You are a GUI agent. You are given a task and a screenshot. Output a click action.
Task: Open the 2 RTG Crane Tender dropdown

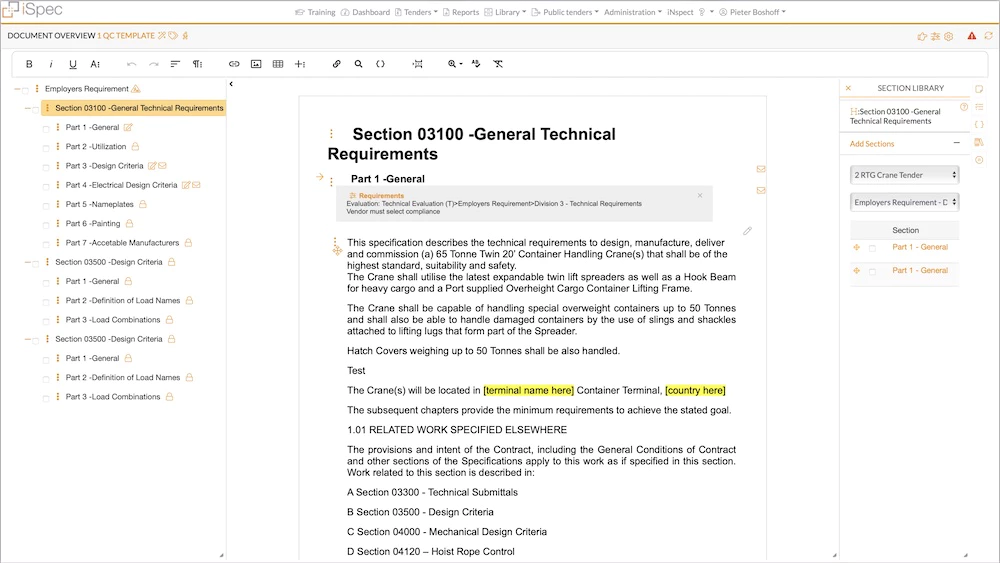pyautogui.click(x=904, y=175)
